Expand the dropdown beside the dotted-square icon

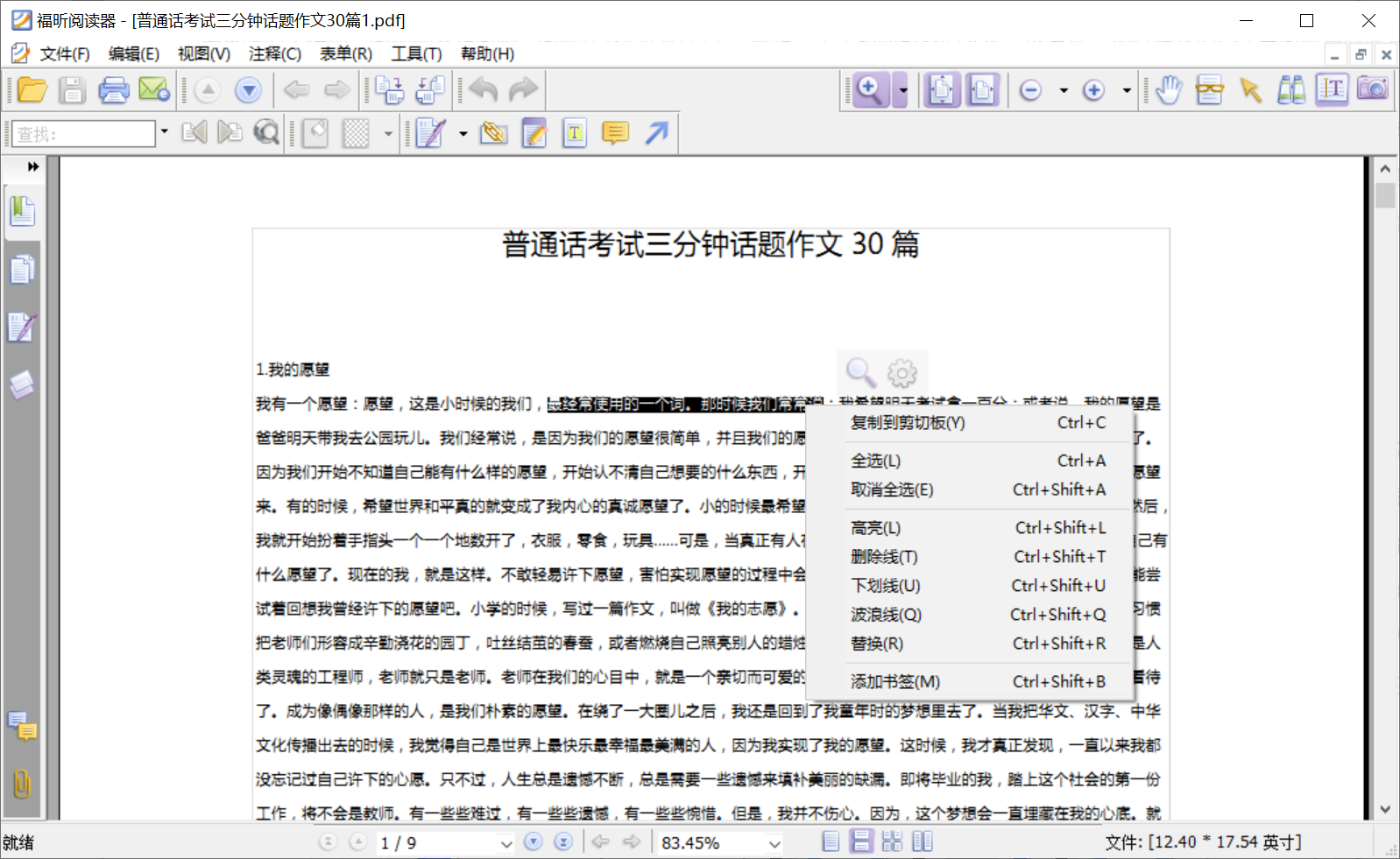click(388, 133)
